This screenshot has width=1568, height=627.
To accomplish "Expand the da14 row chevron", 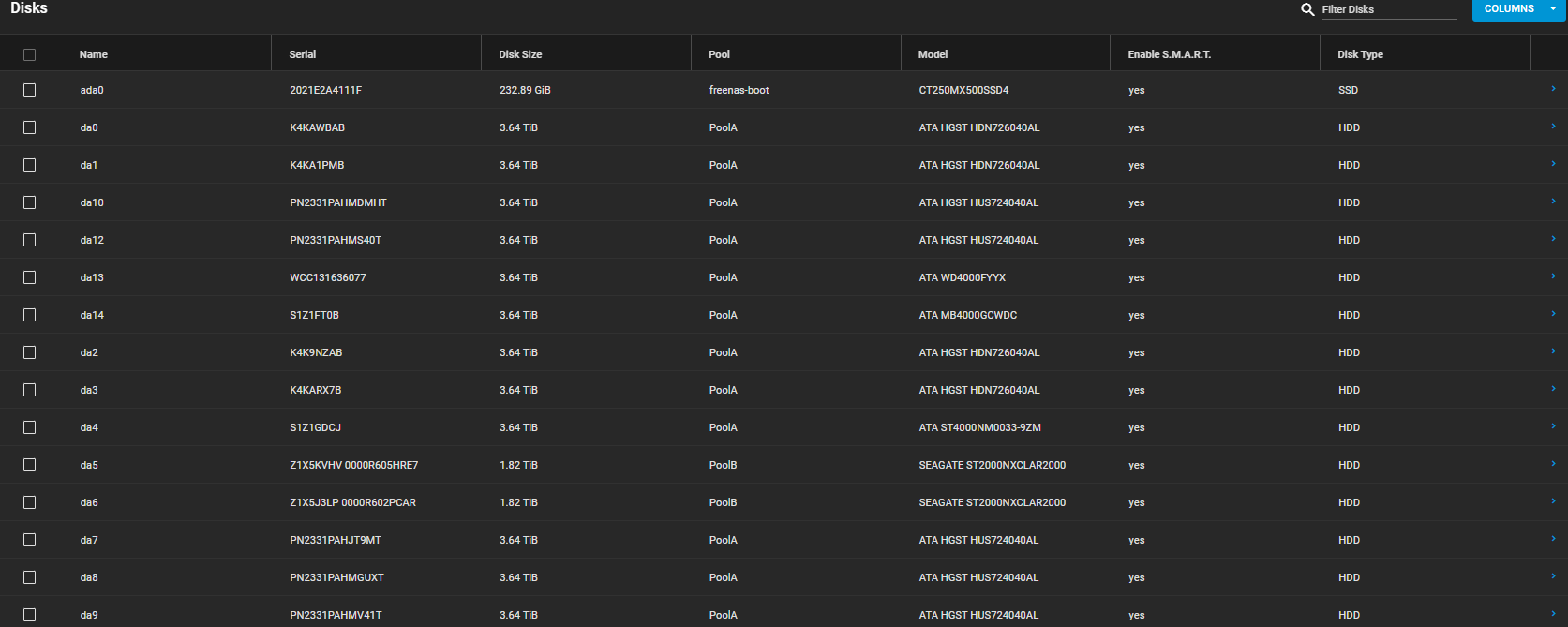I will [1553, 314].
